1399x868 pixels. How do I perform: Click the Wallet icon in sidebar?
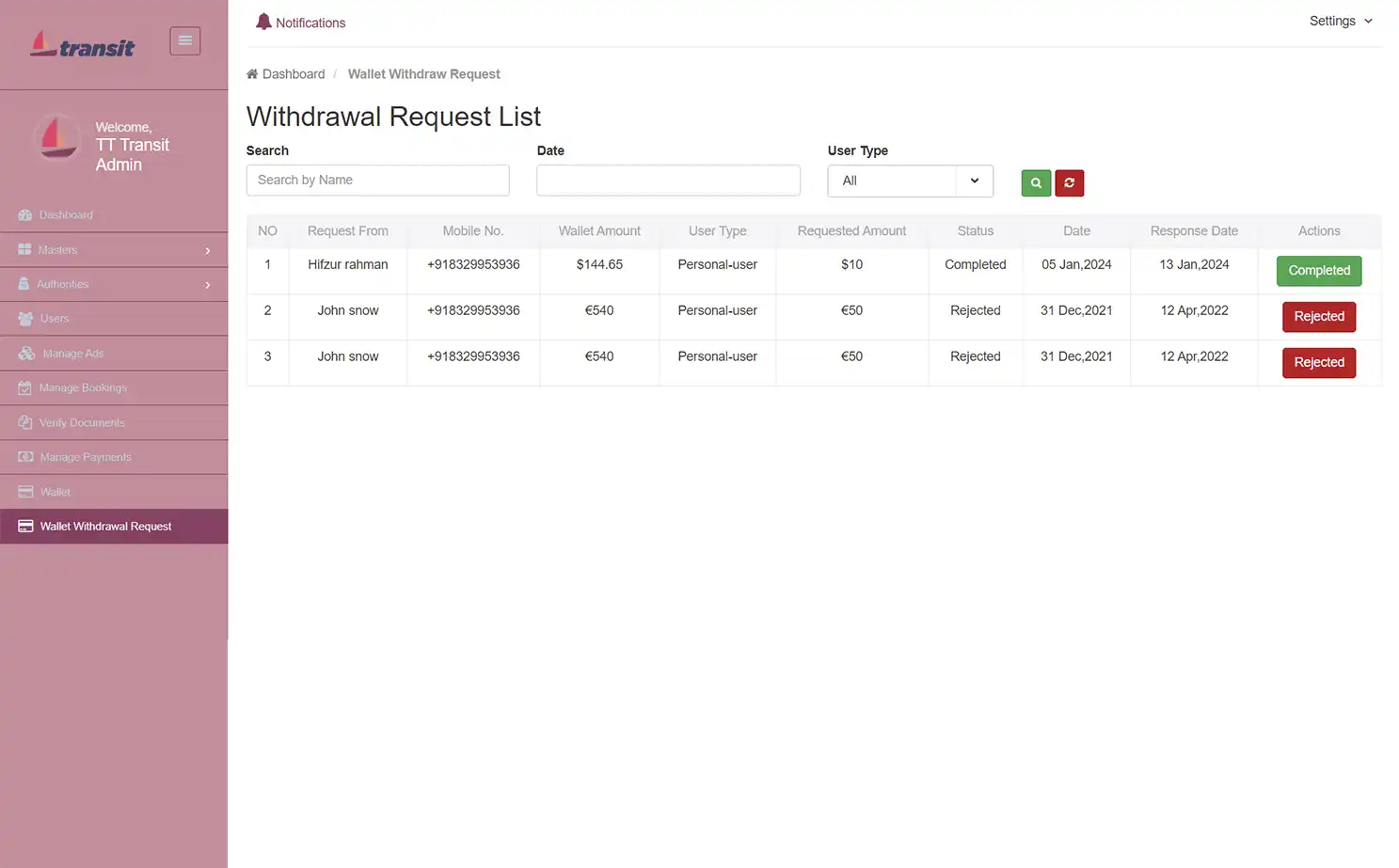tap(26, 491)
